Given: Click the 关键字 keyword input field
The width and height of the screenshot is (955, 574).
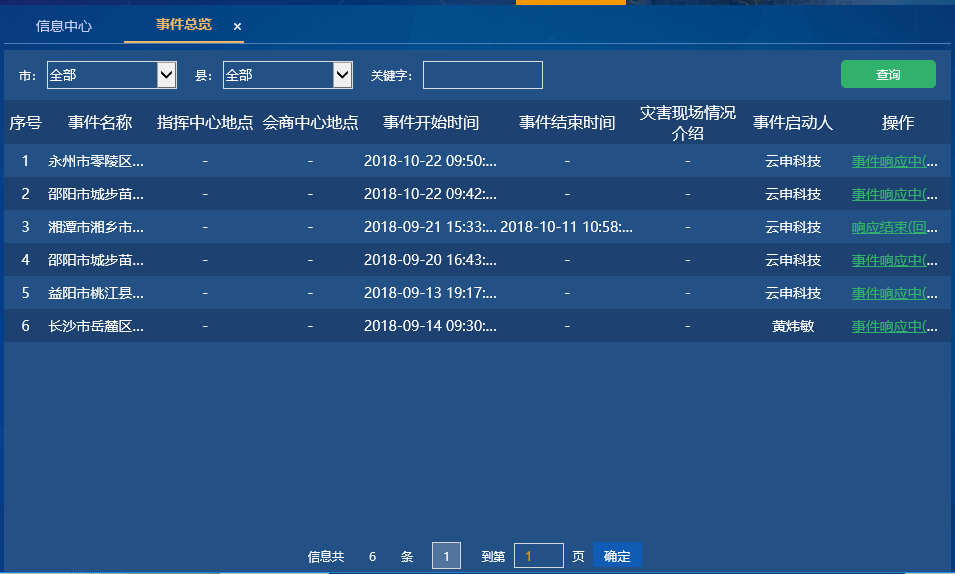Looking at the screenshot, I should click(482, 75).
